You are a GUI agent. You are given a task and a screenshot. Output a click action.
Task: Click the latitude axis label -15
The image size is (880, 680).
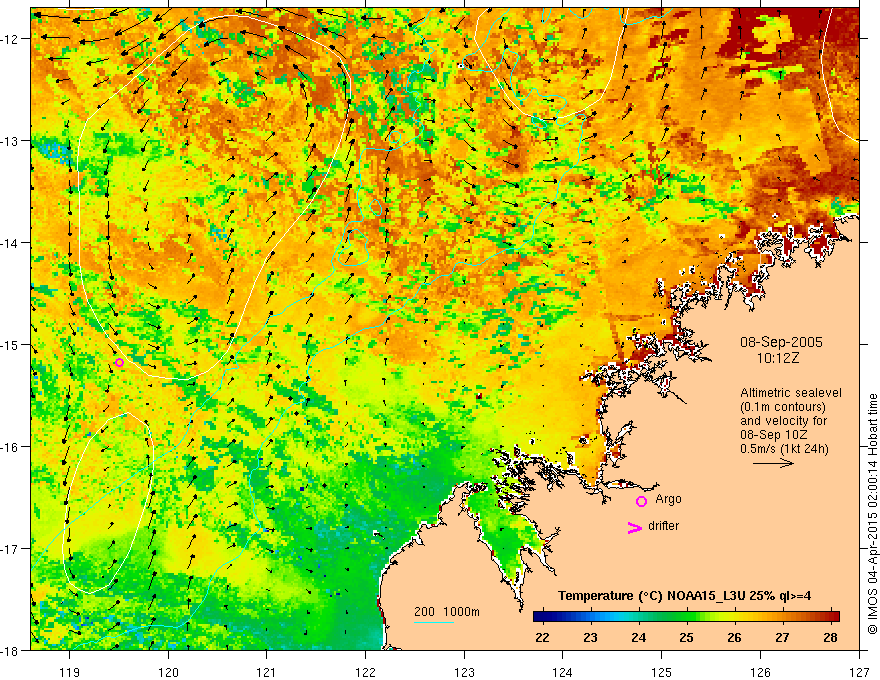[10, 344]
